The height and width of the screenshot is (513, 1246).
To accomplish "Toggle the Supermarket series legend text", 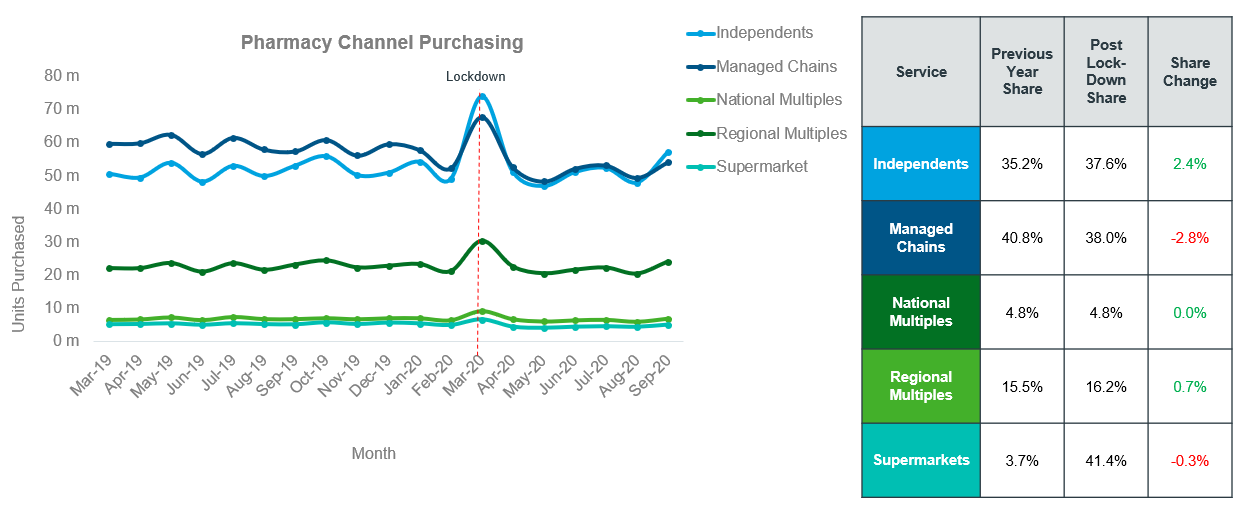I will point(762,167).
